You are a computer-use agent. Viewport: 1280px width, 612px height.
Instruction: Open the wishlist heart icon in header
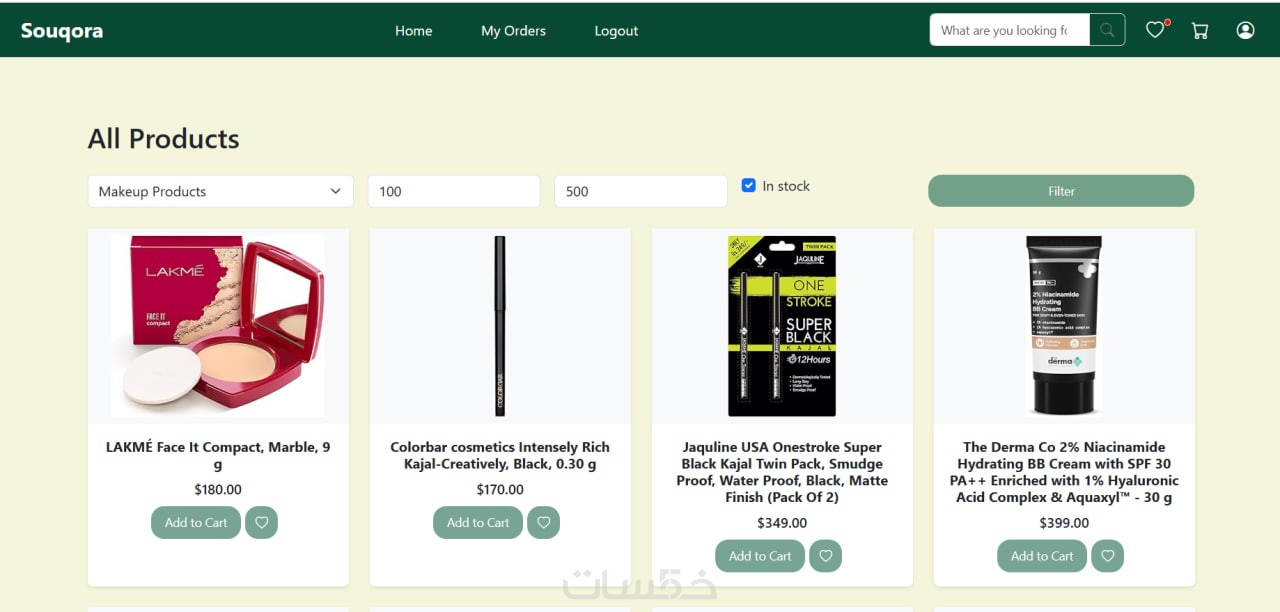(x=1156, y=30)
